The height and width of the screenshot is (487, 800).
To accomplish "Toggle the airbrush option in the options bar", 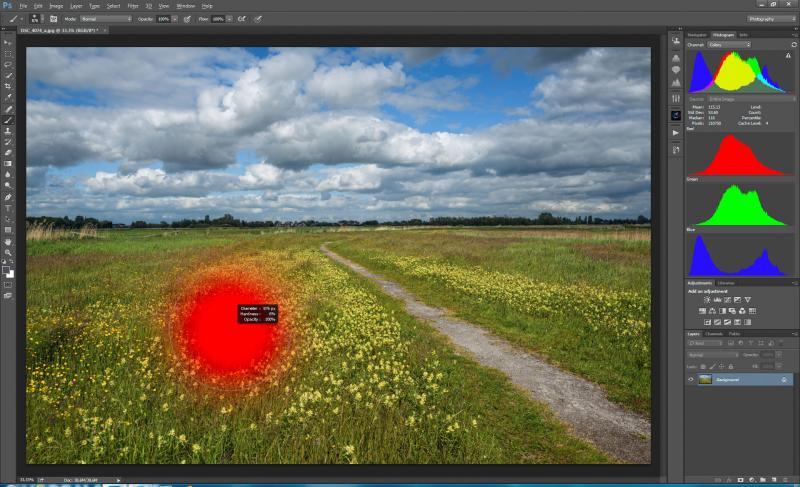I will 242,19.
